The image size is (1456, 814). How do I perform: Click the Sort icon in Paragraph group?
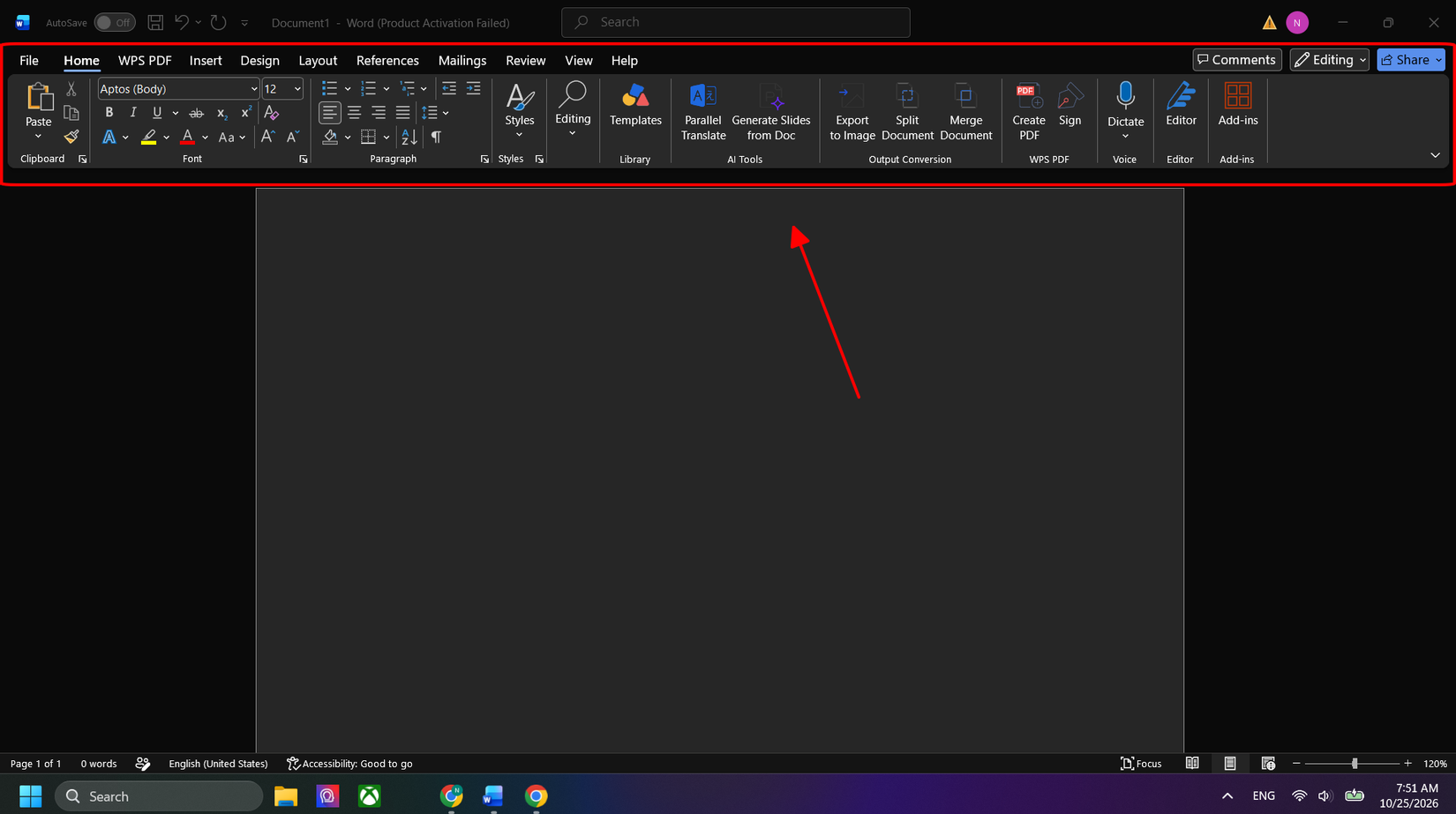click(409, 137)
